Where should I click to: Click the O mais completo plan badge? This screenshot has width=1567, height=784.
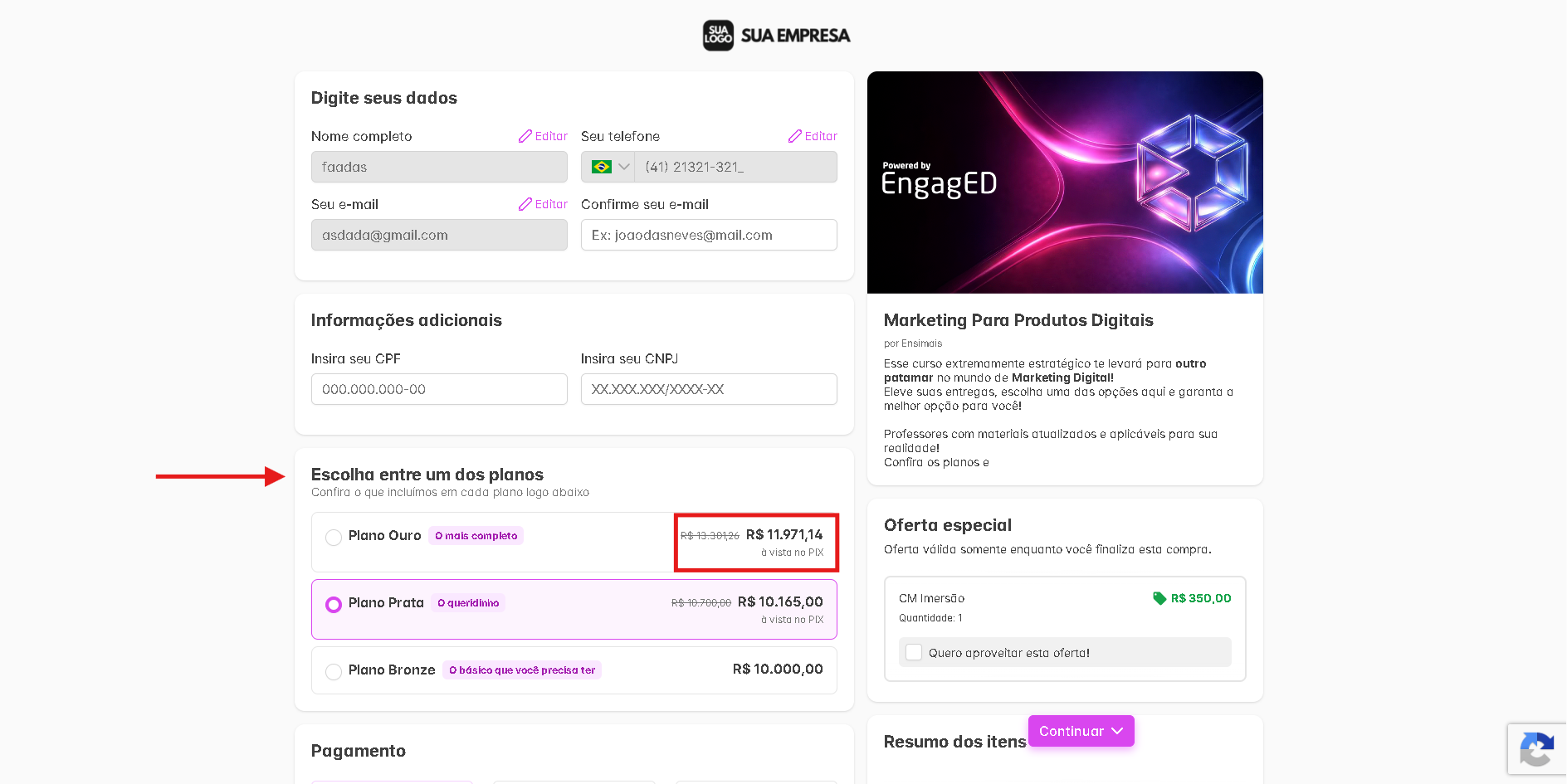coord(476,536)
